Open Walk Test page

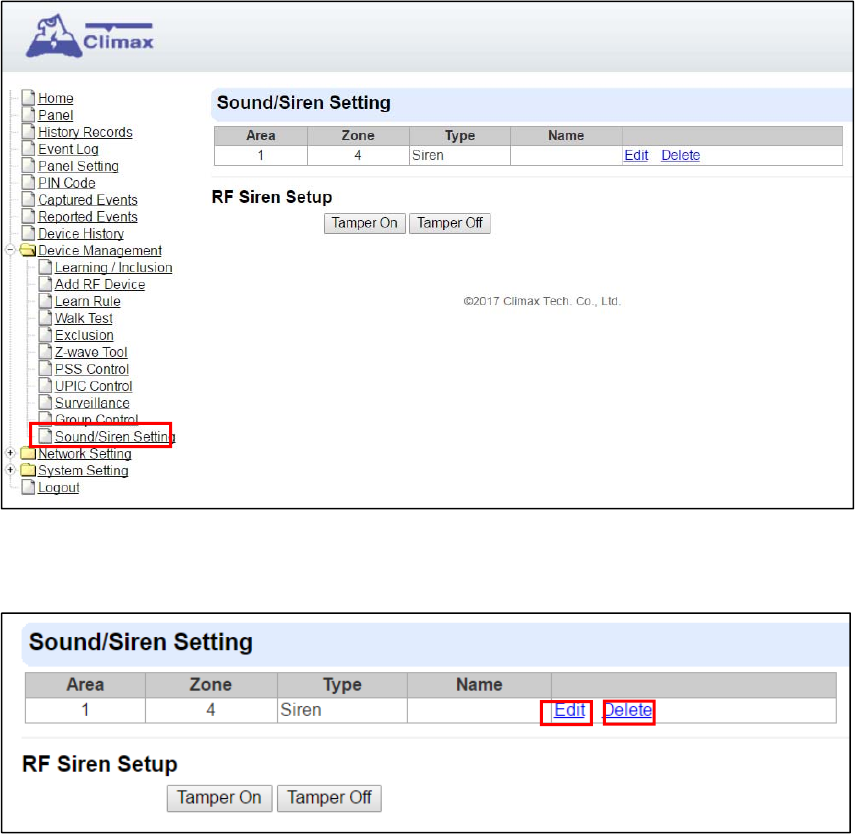click(x=84, y=318)
